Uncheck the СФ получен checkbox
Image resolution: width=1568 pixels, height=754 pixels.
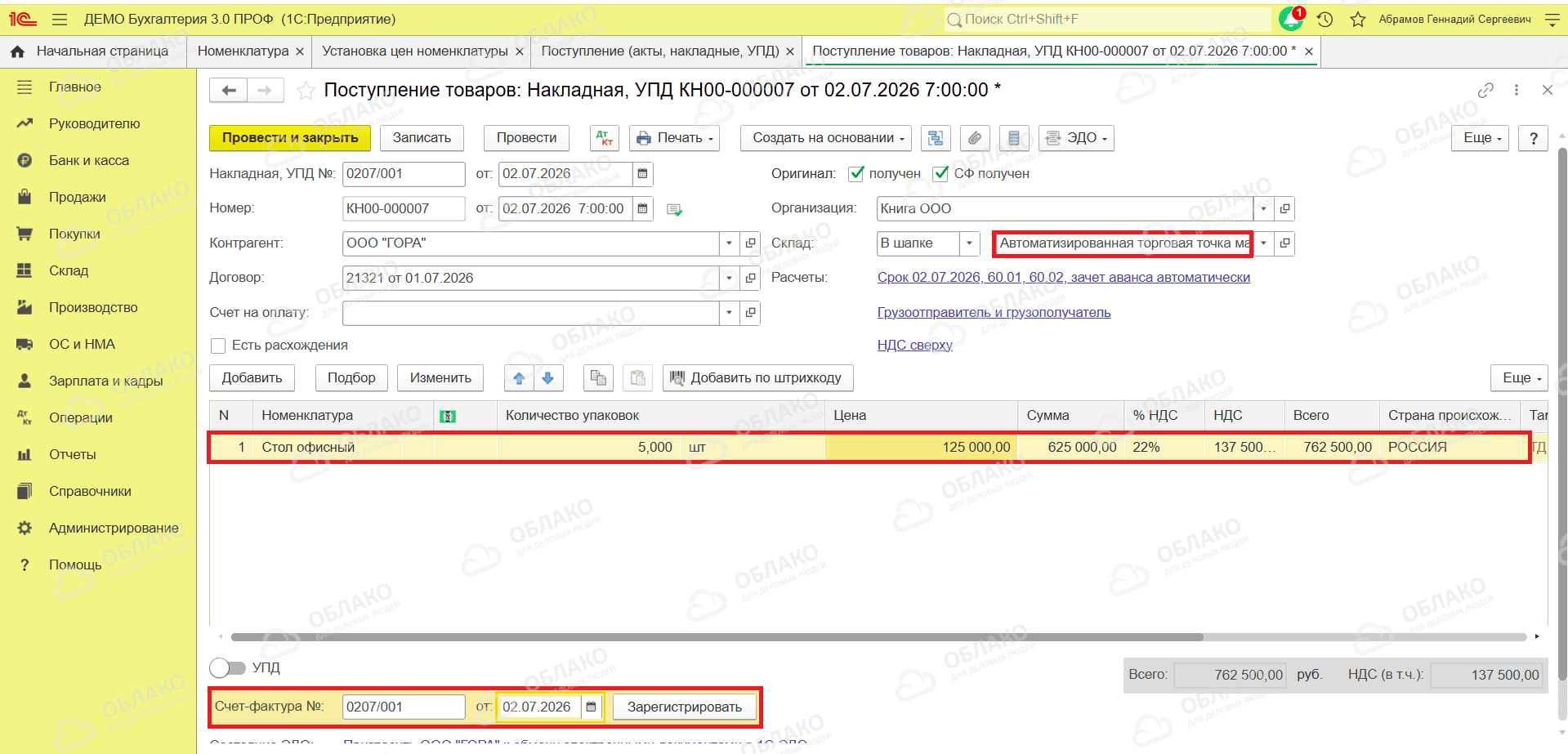[x=941, y=173]
